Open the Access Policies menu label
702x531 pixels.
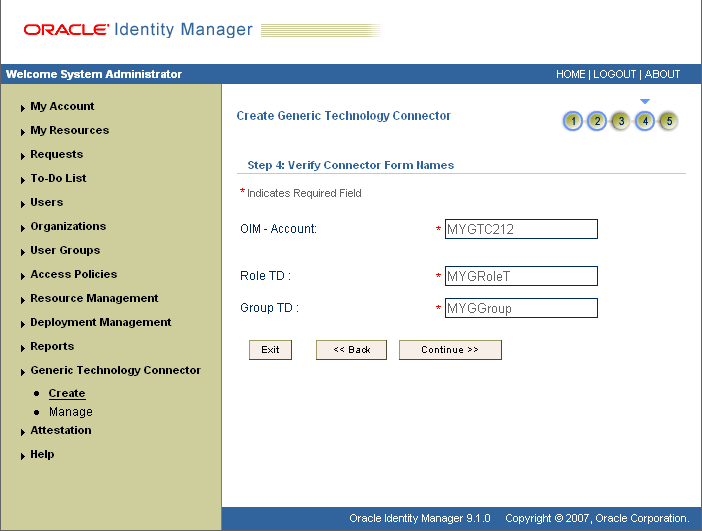74,274
